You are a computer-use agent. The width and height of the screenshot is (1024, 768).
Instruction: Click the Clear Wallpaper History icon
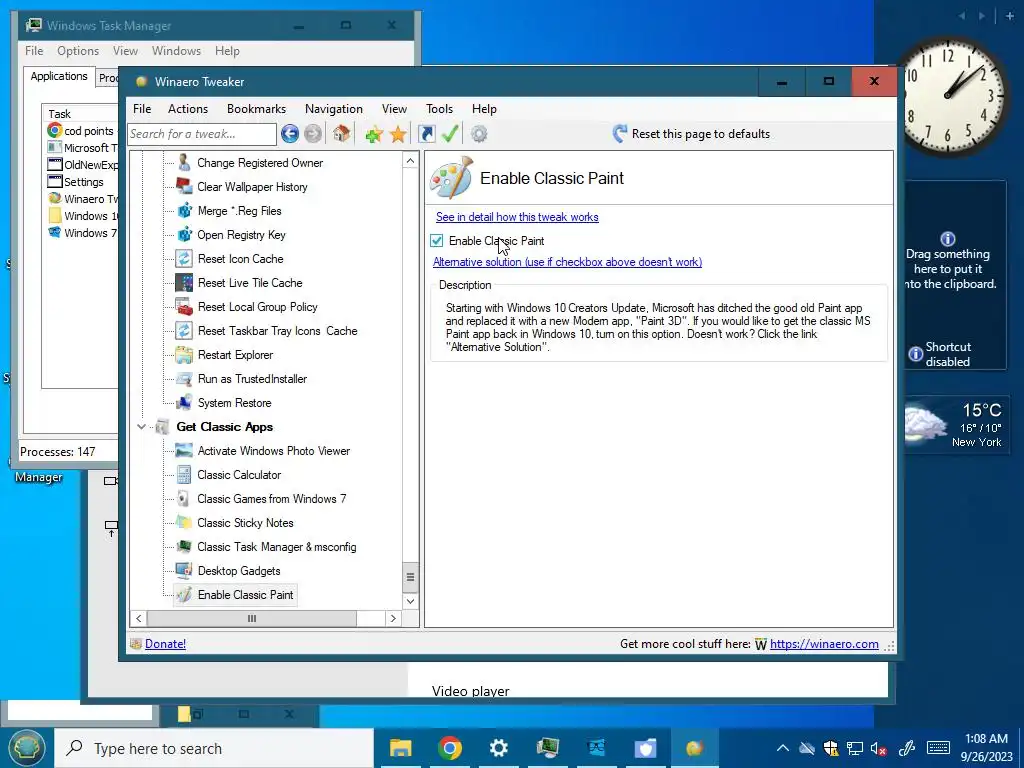coord(184,187)
